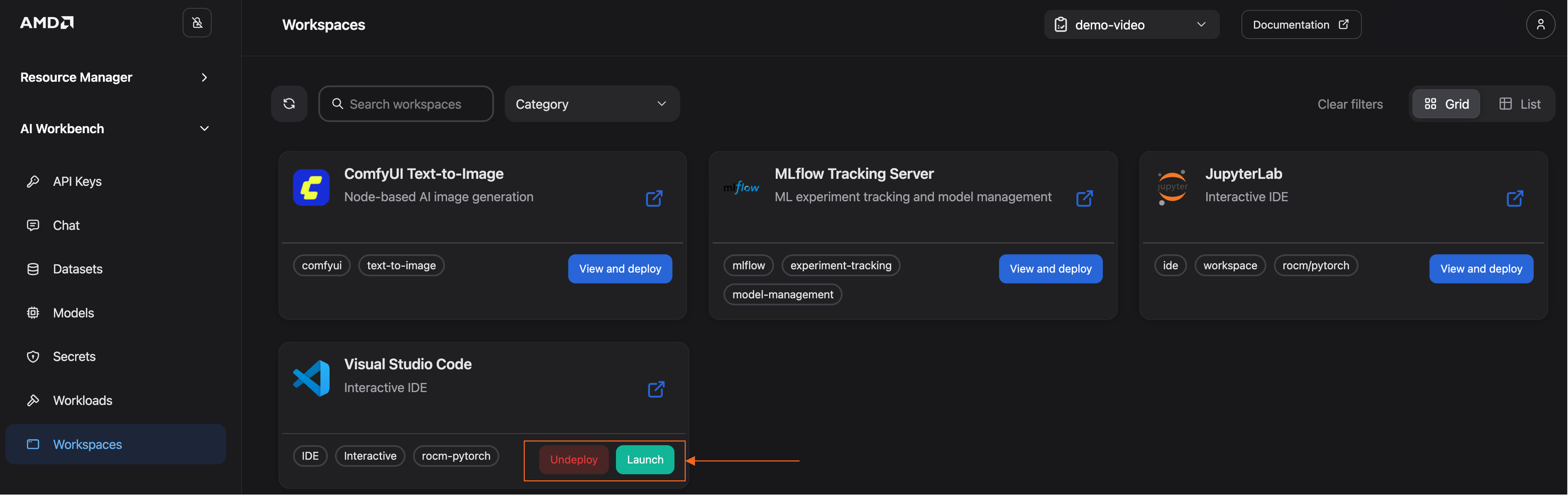Switch to Grid view
1568x496 pixels.
(1446, 104)
